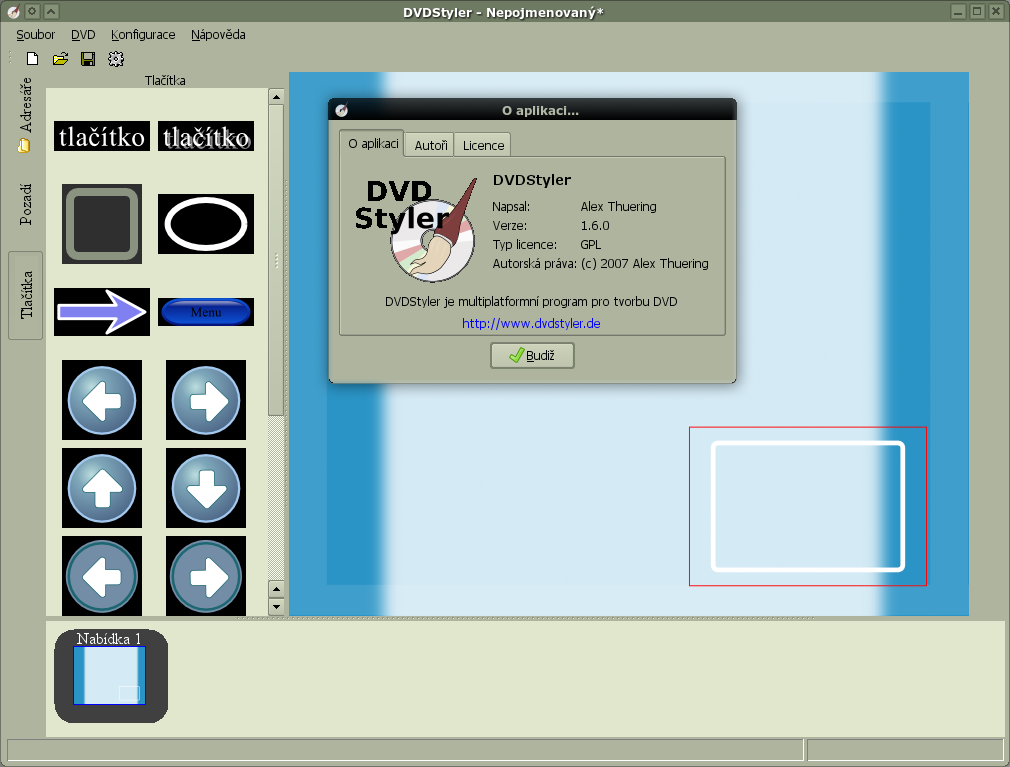Select the dark-rimmed left-arrow round button
The image size is (1010, 767).
pyautogui.click(x=102, y=576)
